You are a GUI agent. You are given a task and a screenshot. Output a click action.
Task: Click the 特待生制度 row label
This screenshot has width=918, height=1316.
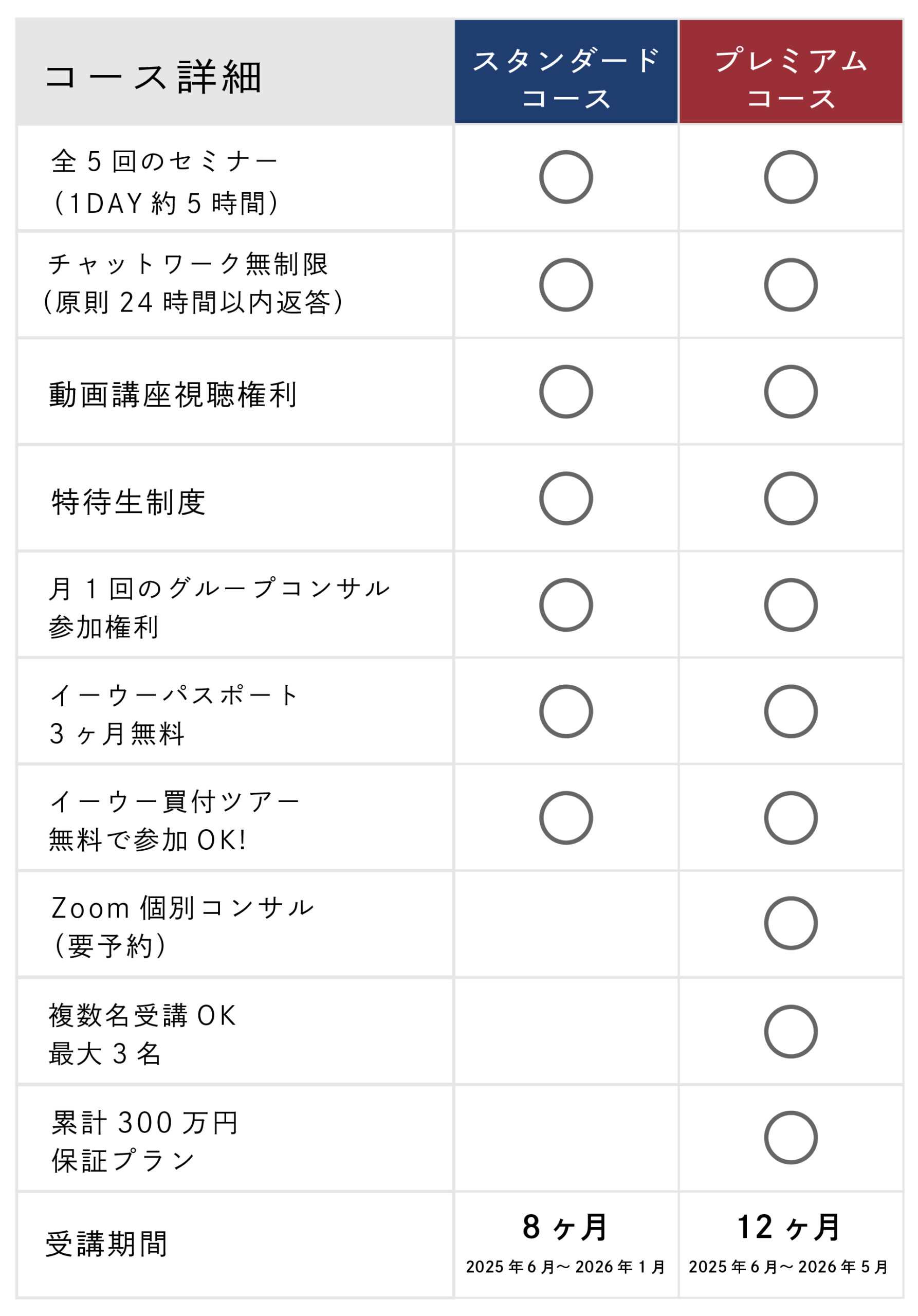[x=128, y=502]
